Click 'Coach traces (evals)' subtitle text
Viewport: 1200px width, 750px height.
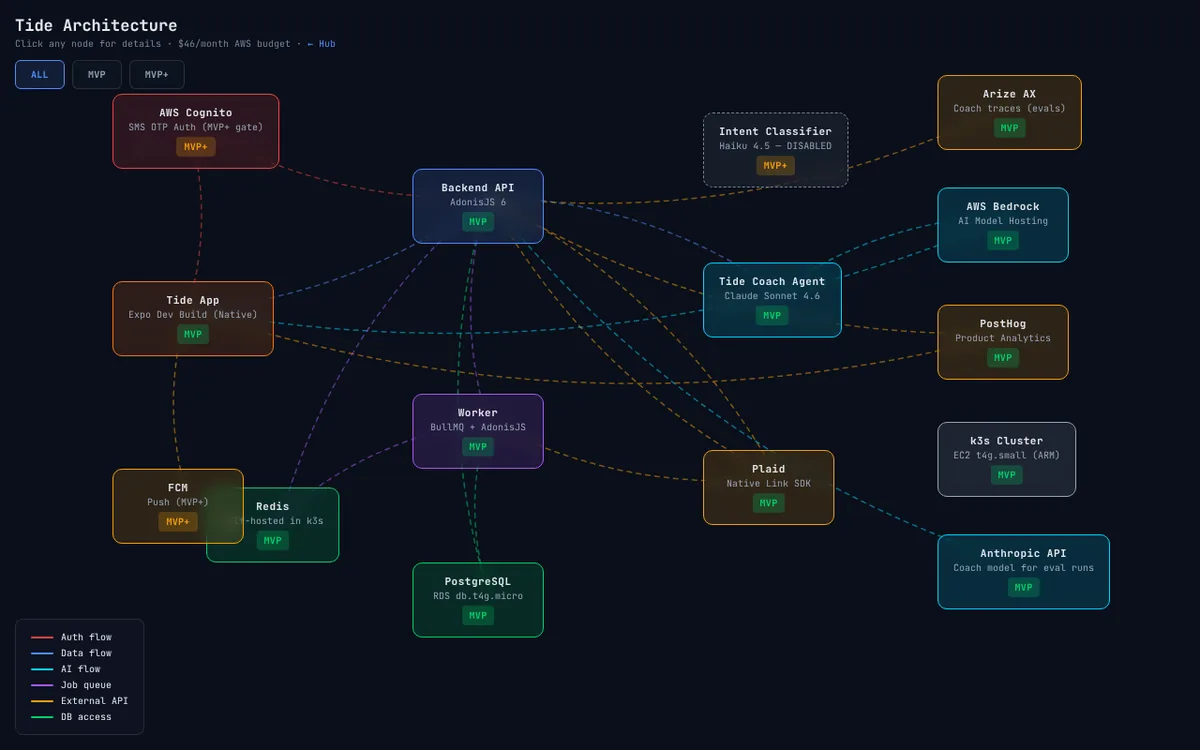(1009, 108)
